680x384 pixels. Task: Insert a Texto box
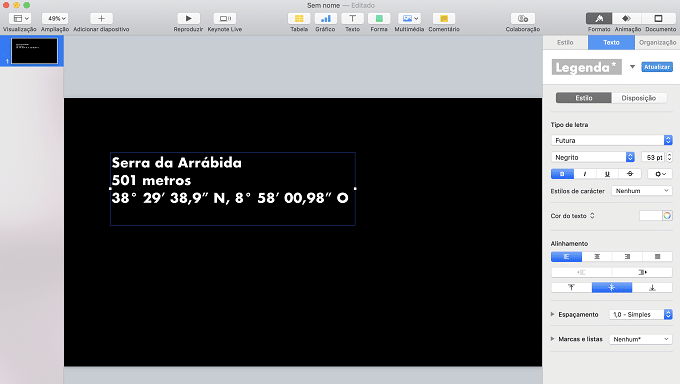coord(352,19)
